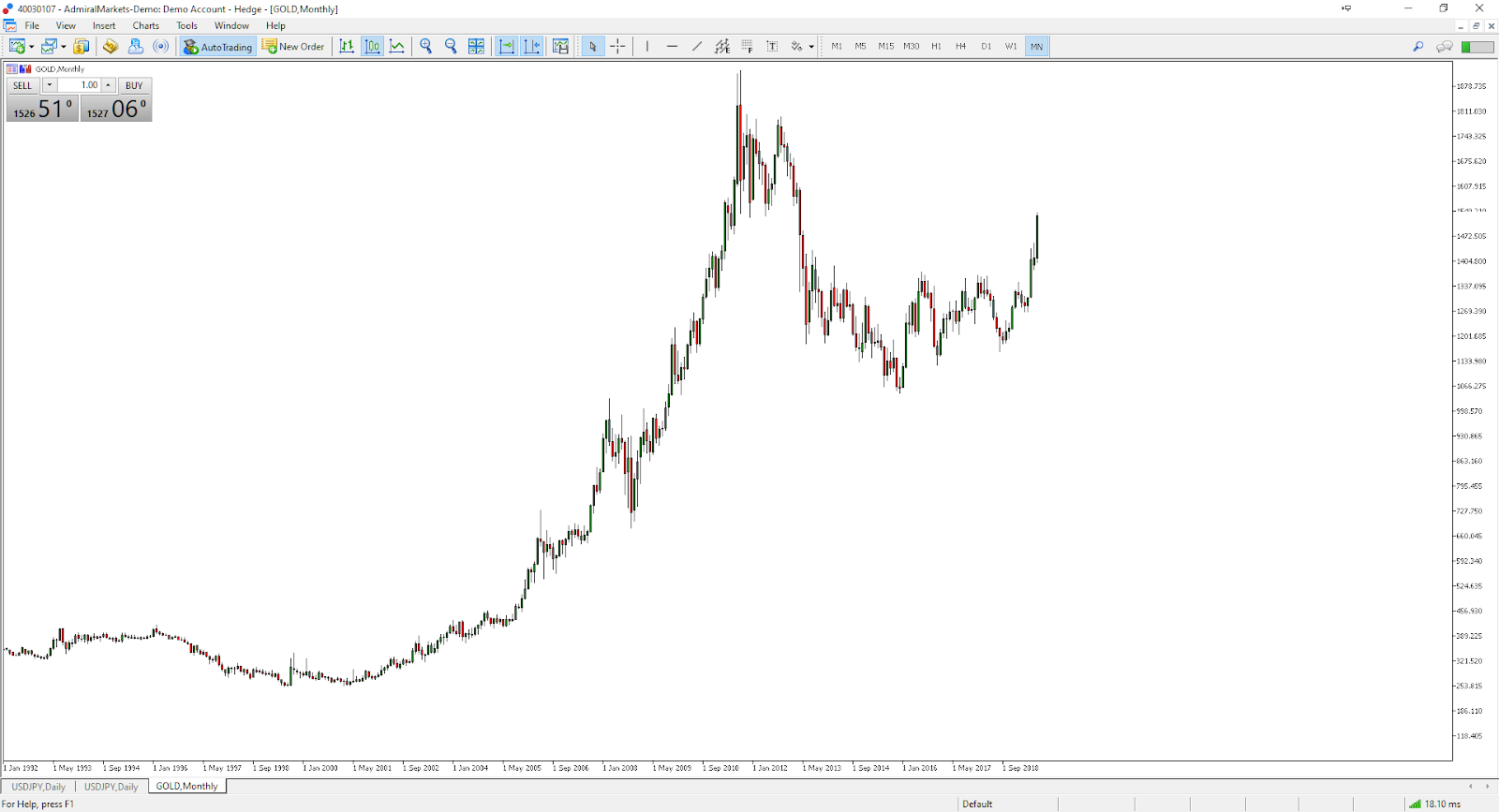
Task: Switch to M1 timeframe
Action: 836,46
